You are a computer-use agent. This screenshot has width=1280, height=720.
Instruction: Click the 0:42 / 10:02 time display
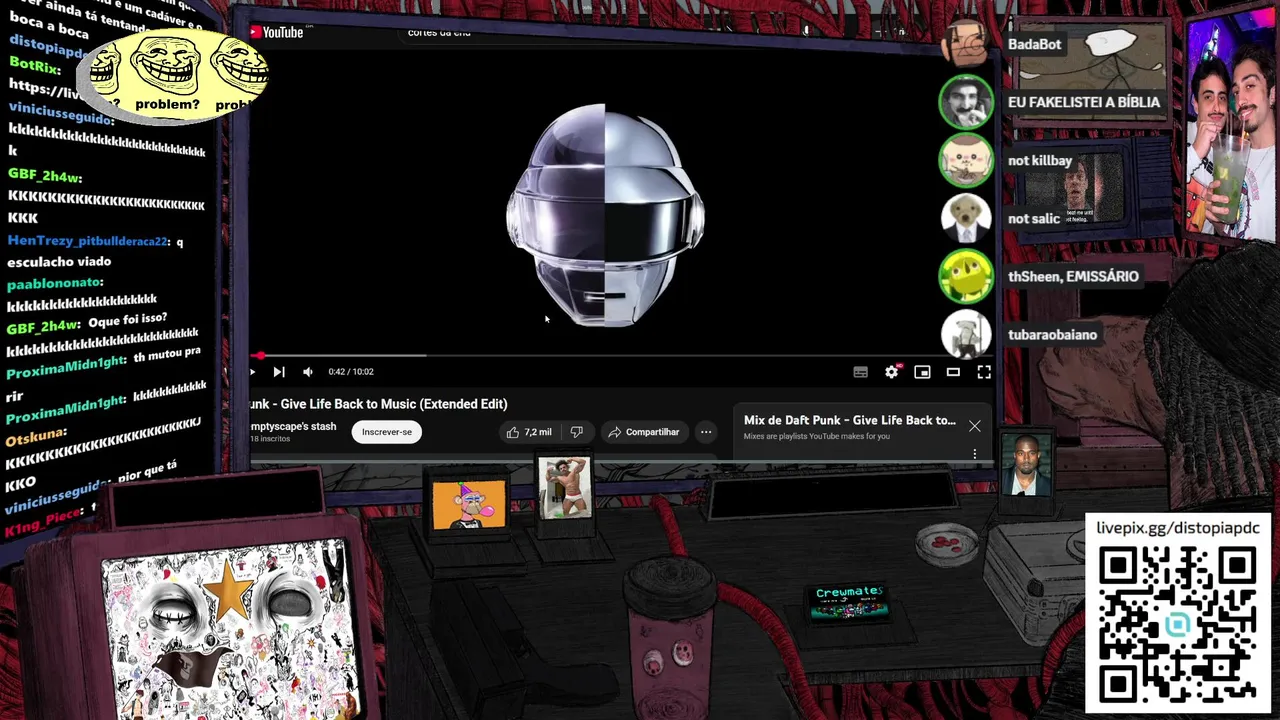(351, 372)
